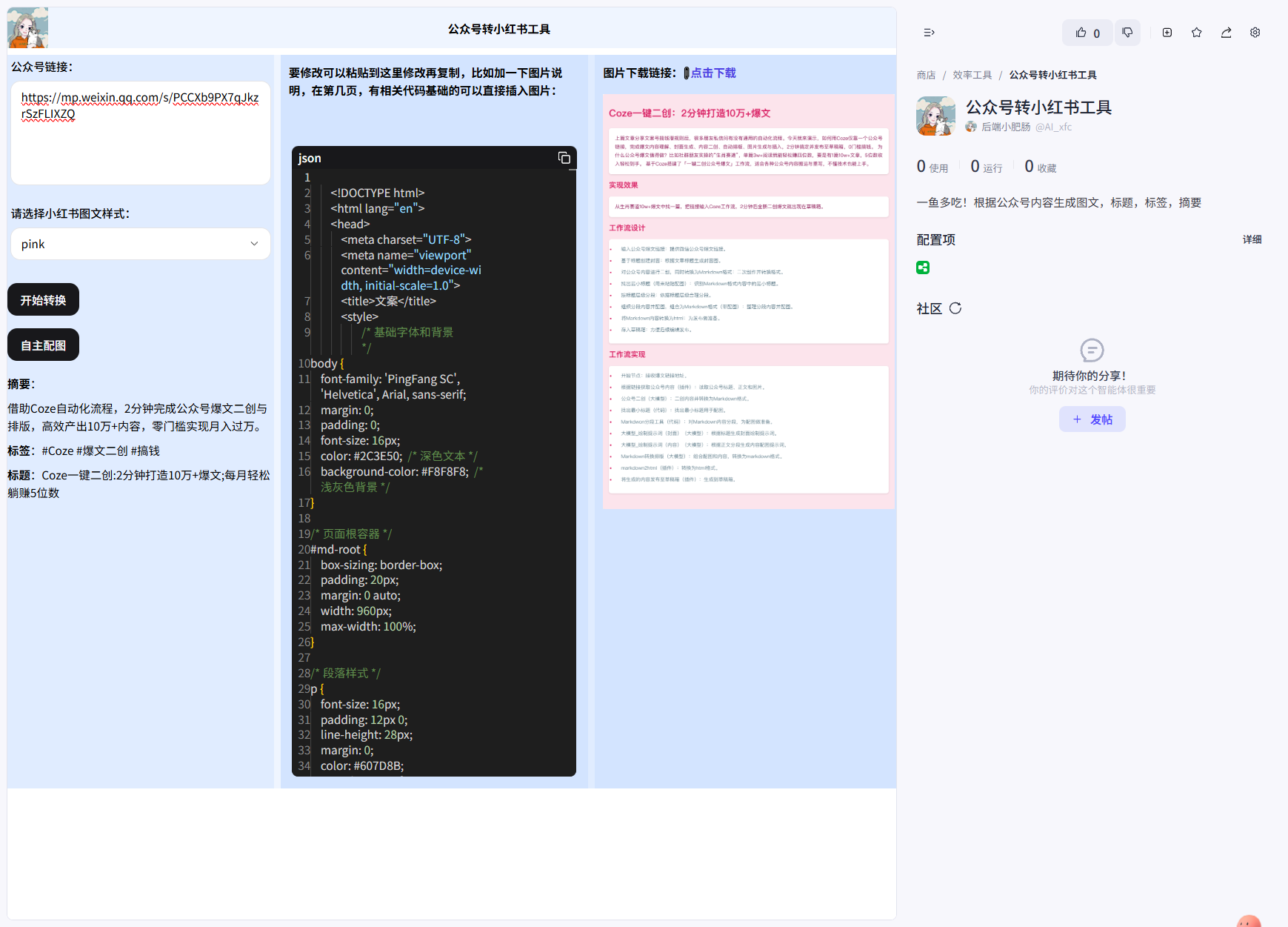This screenshot has height=927, width=1288.
Task: Click the 0 使用 usage stat
Action: coord(932,167)
